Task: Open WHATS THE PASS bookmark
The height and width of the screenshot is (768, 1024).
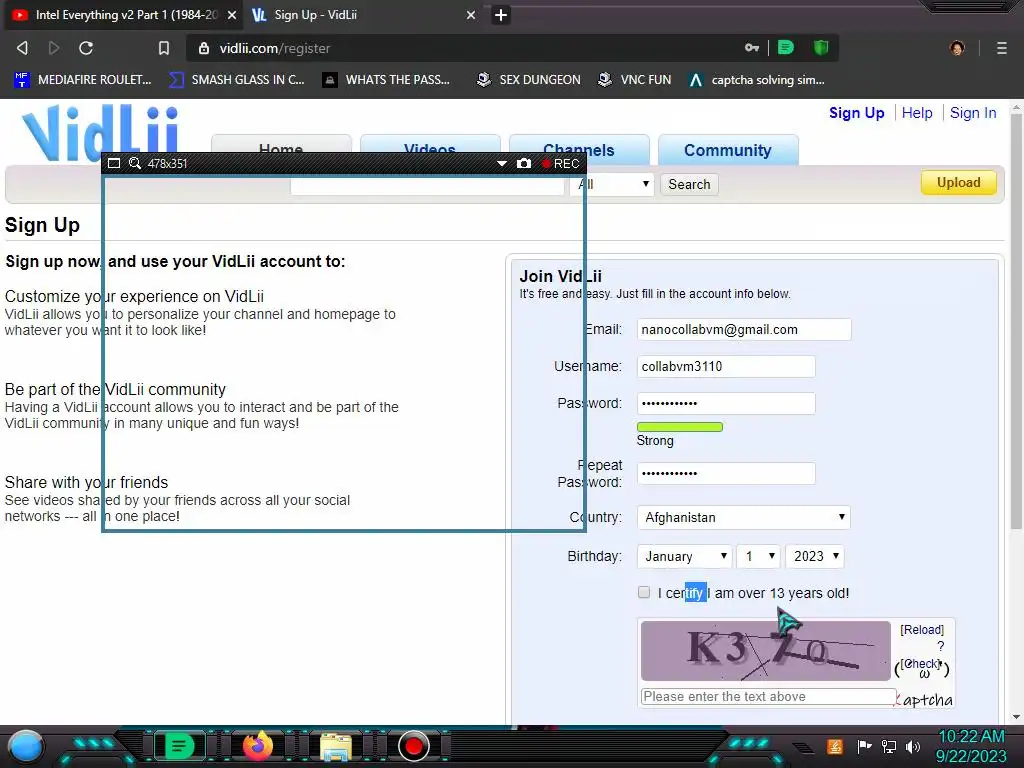Action: pyautogui.click(x=387, y=80)
